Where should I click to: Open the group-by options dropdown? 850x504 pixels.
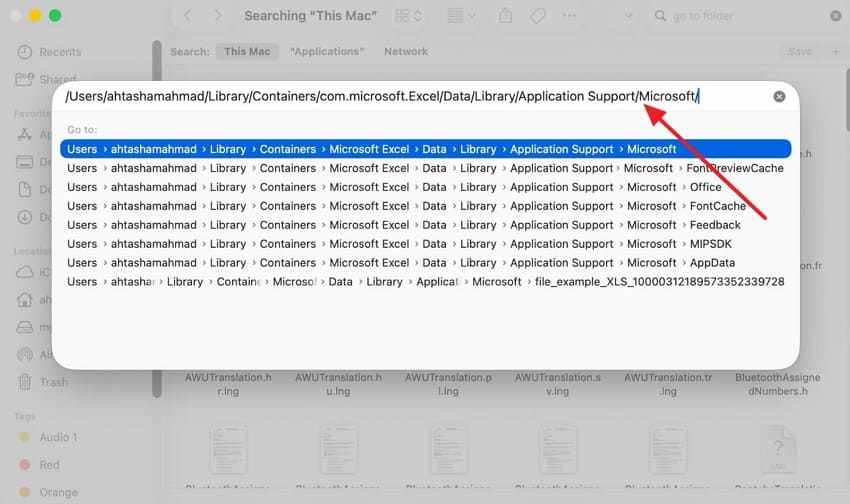coord(462,16)
